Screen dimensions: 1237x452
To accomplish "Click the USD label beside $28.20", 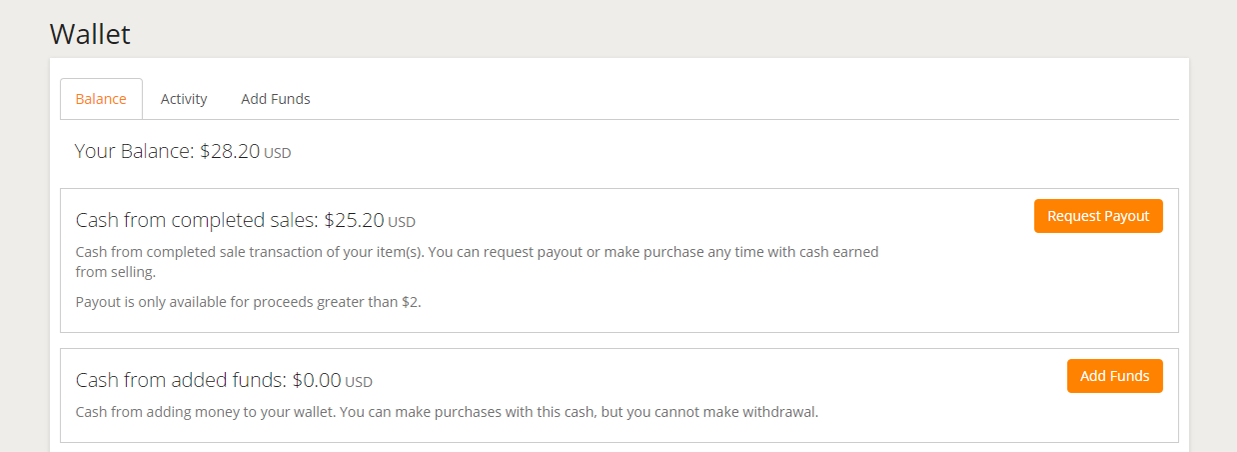I will (x=278, y=154).
